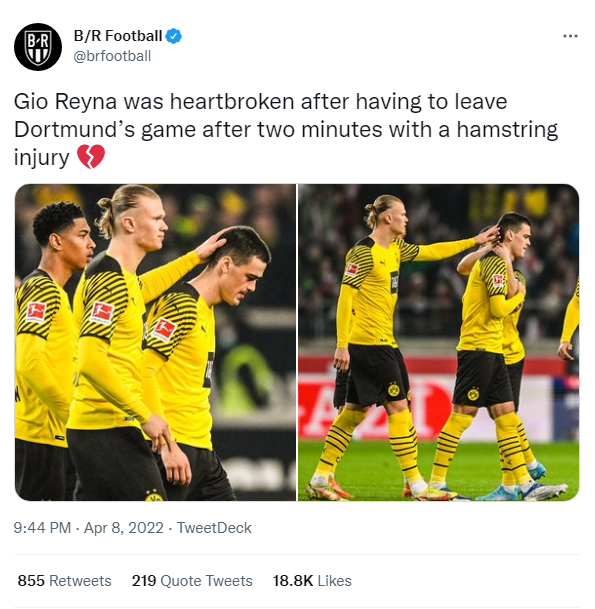Viewport: 595px width, 609px height.
Task: Click the word Dortmund's in tweet text
Action: click(x=75, y=129)
